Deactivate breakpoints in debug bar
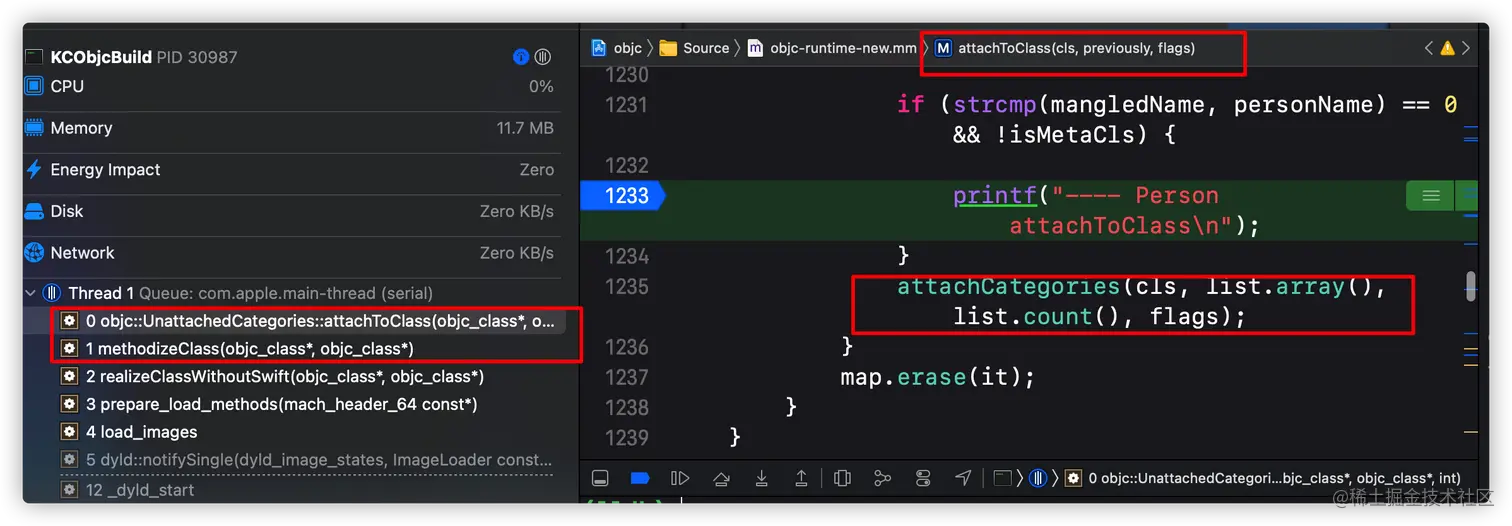 pos(640,478)
